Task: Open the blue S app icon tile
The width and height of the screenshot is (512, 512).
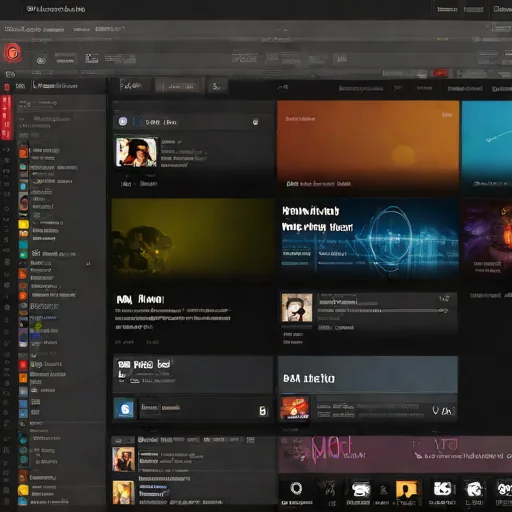Action: point(125,408)
